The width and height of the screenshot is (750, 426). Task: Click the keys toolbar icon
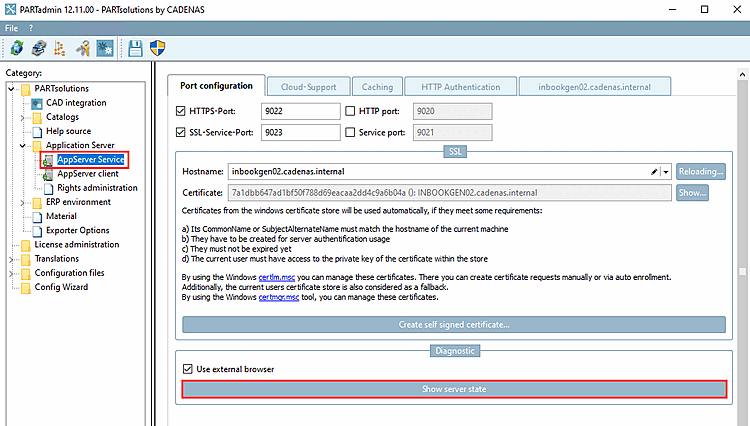(83, 48)
